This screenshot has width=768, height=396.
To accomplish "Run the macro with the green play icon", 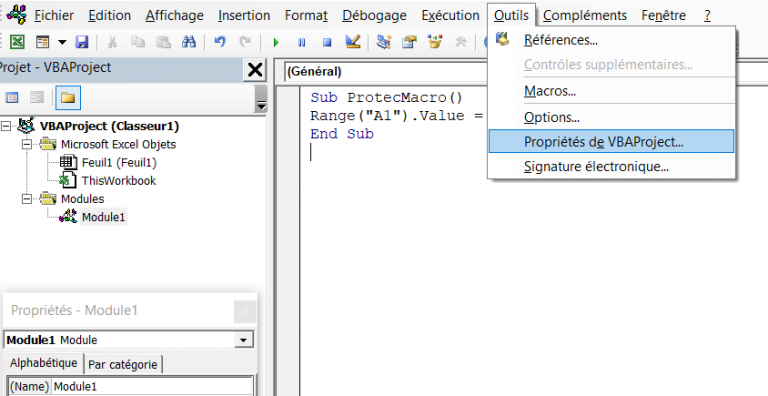I will [276, 43].
